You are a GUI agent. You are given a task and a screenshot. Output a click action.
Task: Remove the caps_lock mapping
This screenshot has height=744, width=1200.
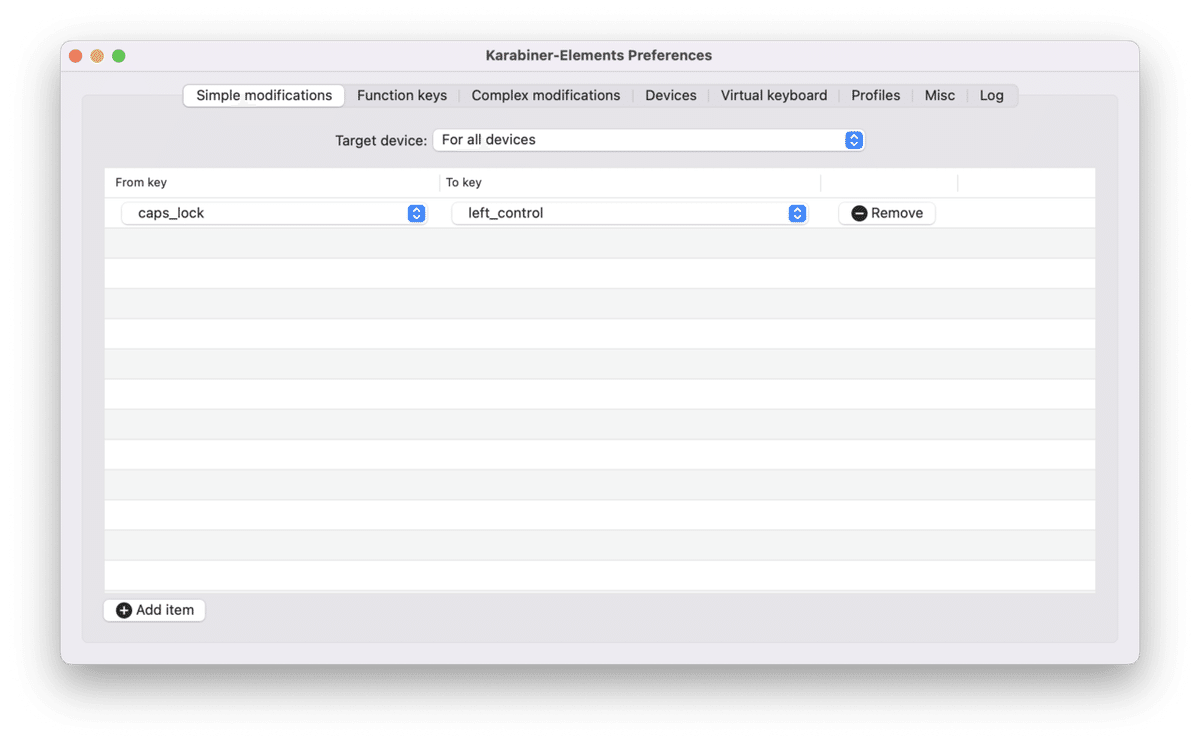click(x=886, y=213)
